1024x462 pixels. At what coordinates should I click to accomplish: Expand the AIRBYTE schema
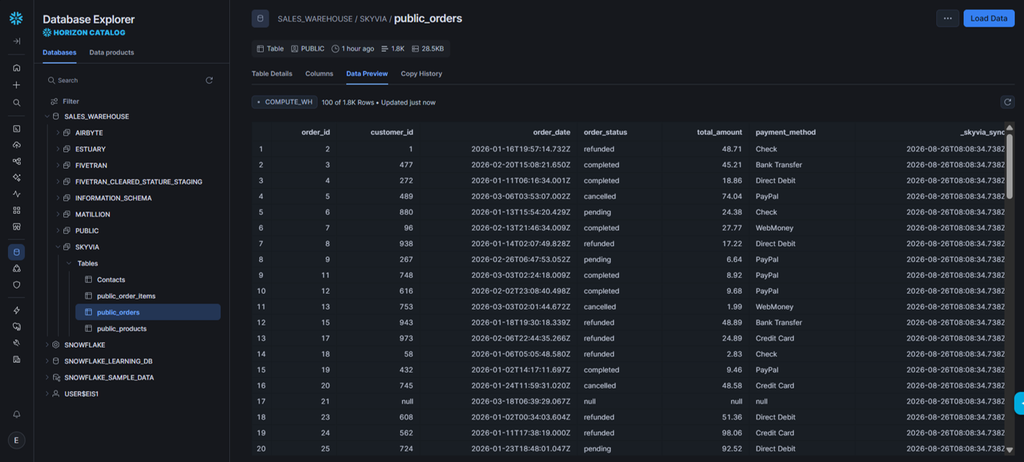pos(57,133)
